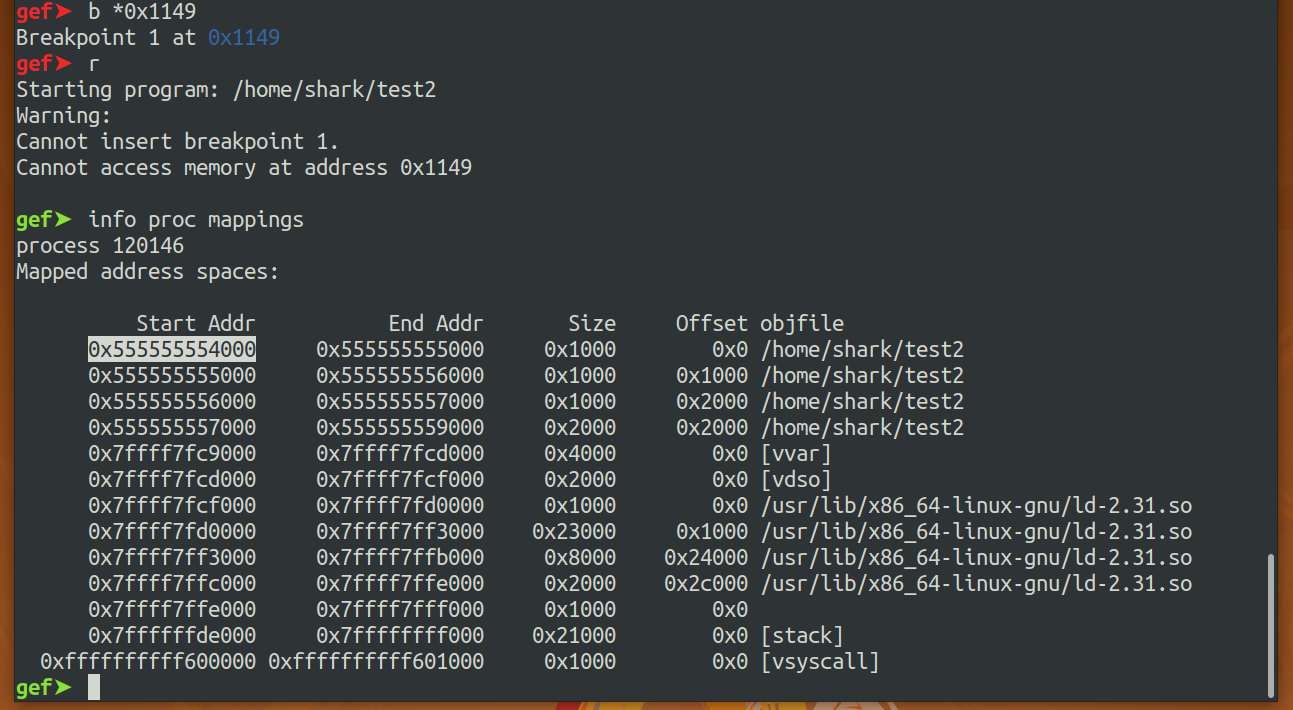Click end address 0xffffffffff601000
1293x710 pixels.
click(376, 662)
